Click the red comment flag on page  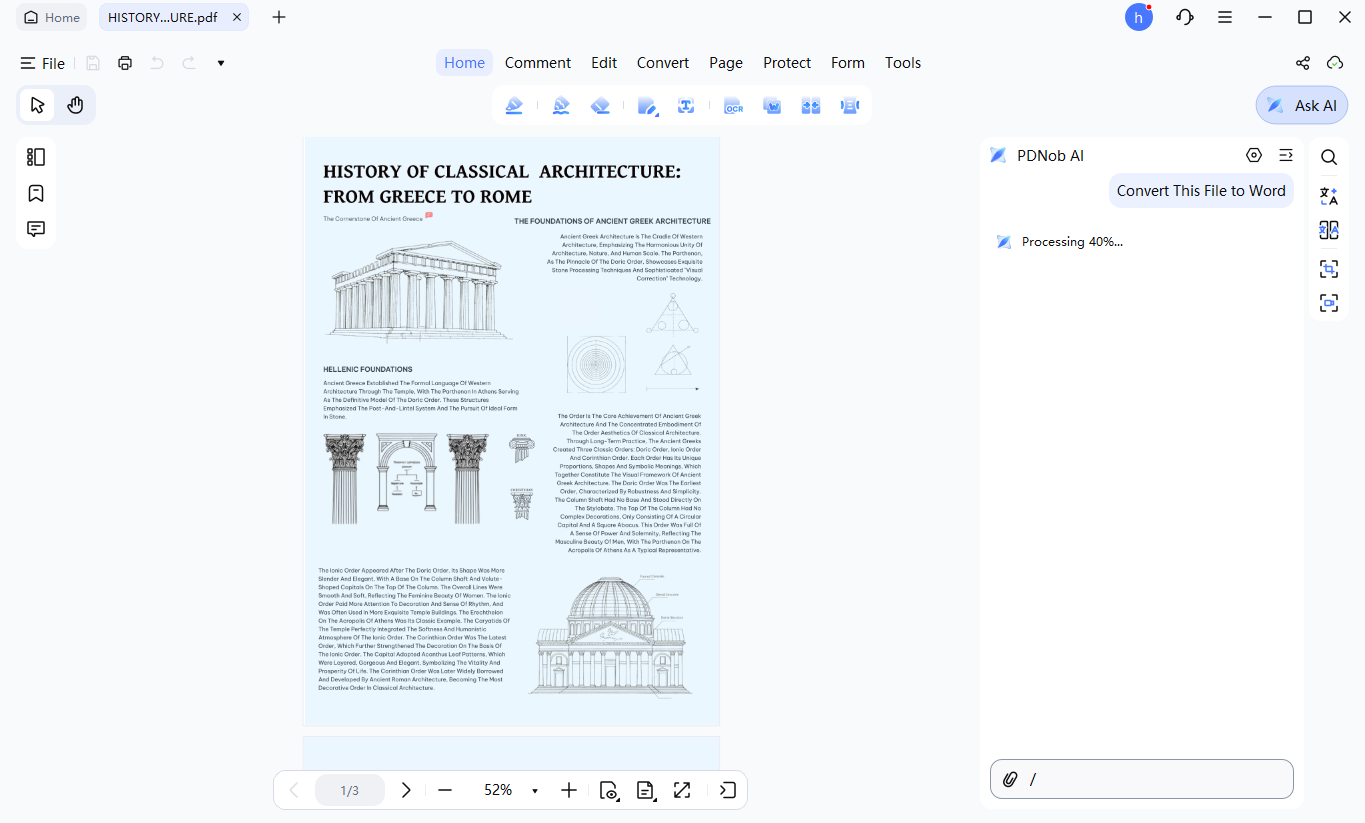coord(429,215)
